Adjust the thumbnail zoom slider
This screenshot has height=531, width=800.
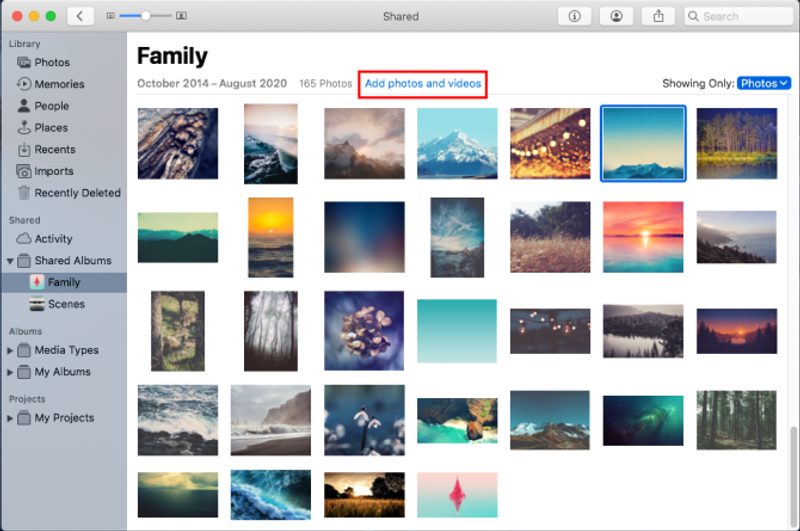tap(145, 16)
